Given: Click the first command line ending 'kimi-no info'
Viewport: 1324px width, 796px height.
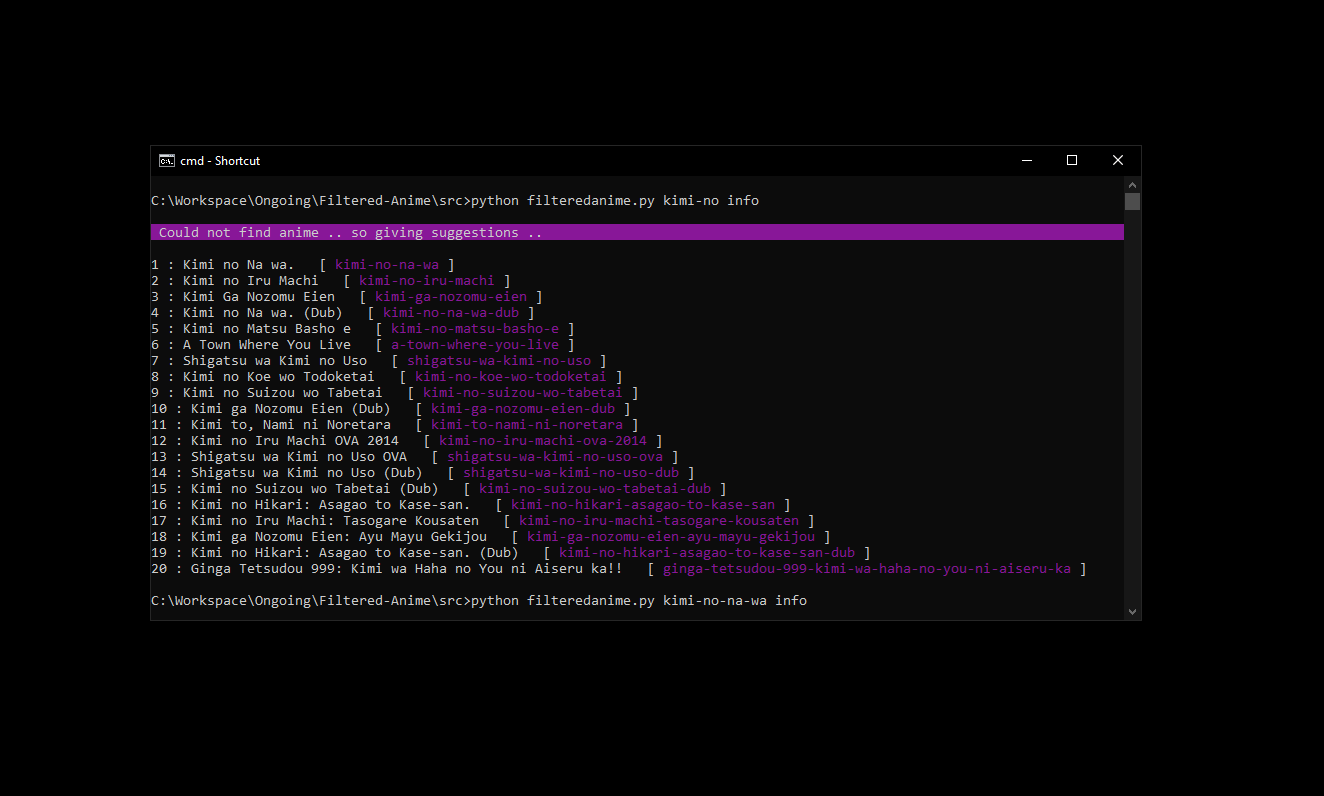Looking at the screenshot, I should pyautogui.click(x=455, y=201).
